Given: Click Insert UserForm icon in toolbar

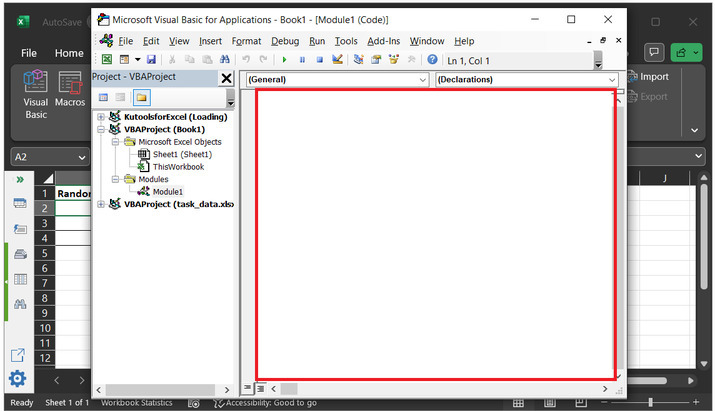Looking at the screenshot, I should click(x=124, y=59).
